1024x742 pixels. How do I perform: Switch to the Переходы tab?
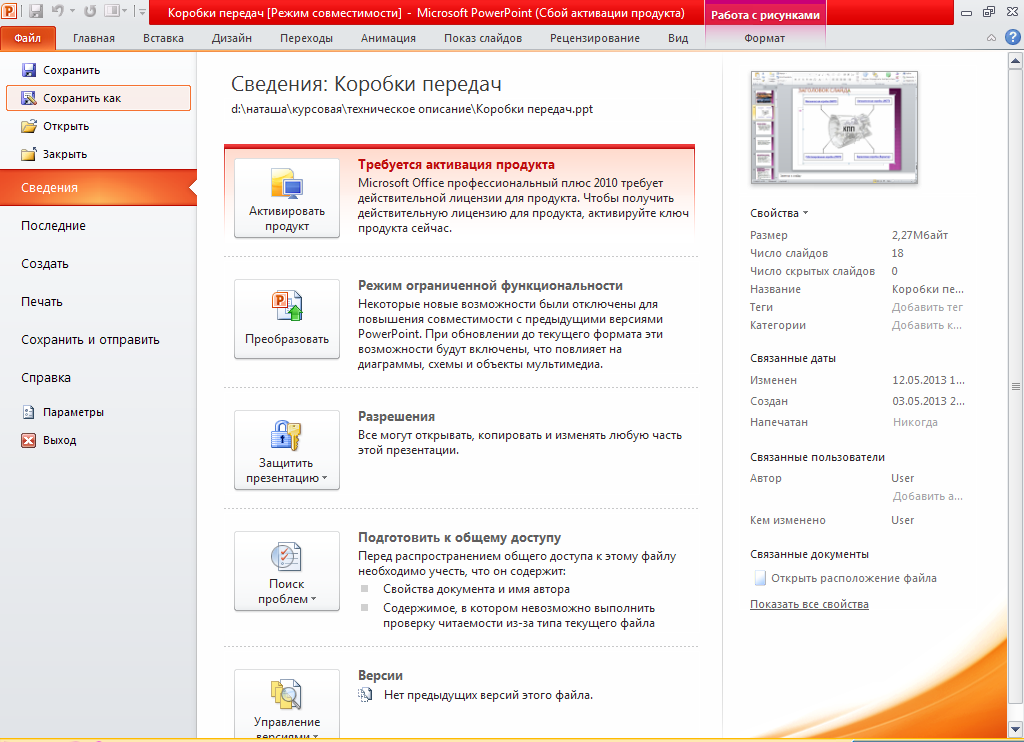[x=306, y=38]
